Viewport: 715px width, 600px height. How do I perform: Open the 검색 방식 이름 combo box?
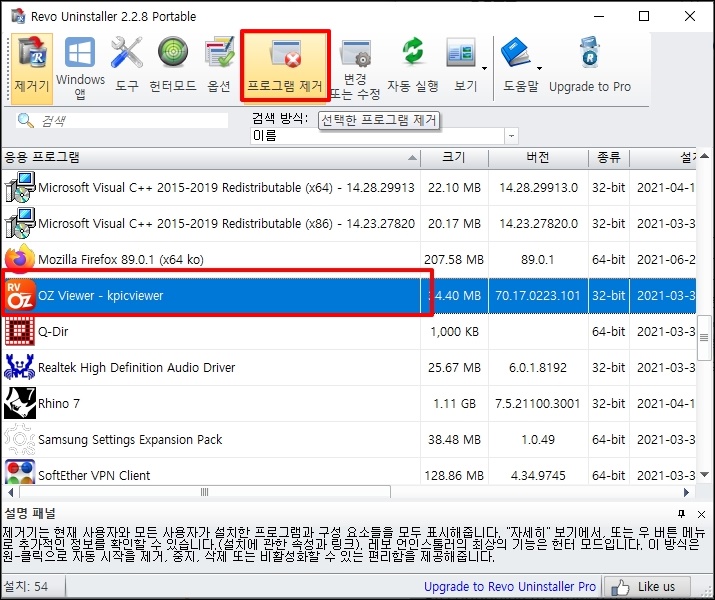[x=384, y=136]
